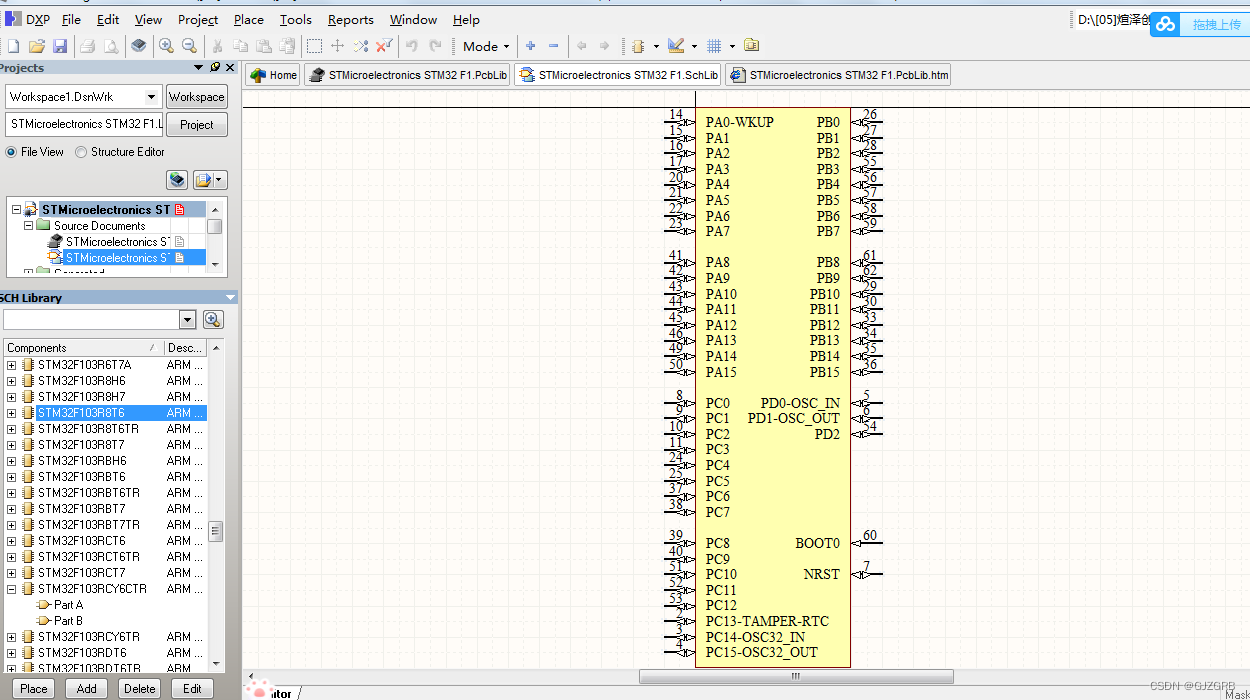Open the Mode dropdown on the toolbar

(485, 46)
